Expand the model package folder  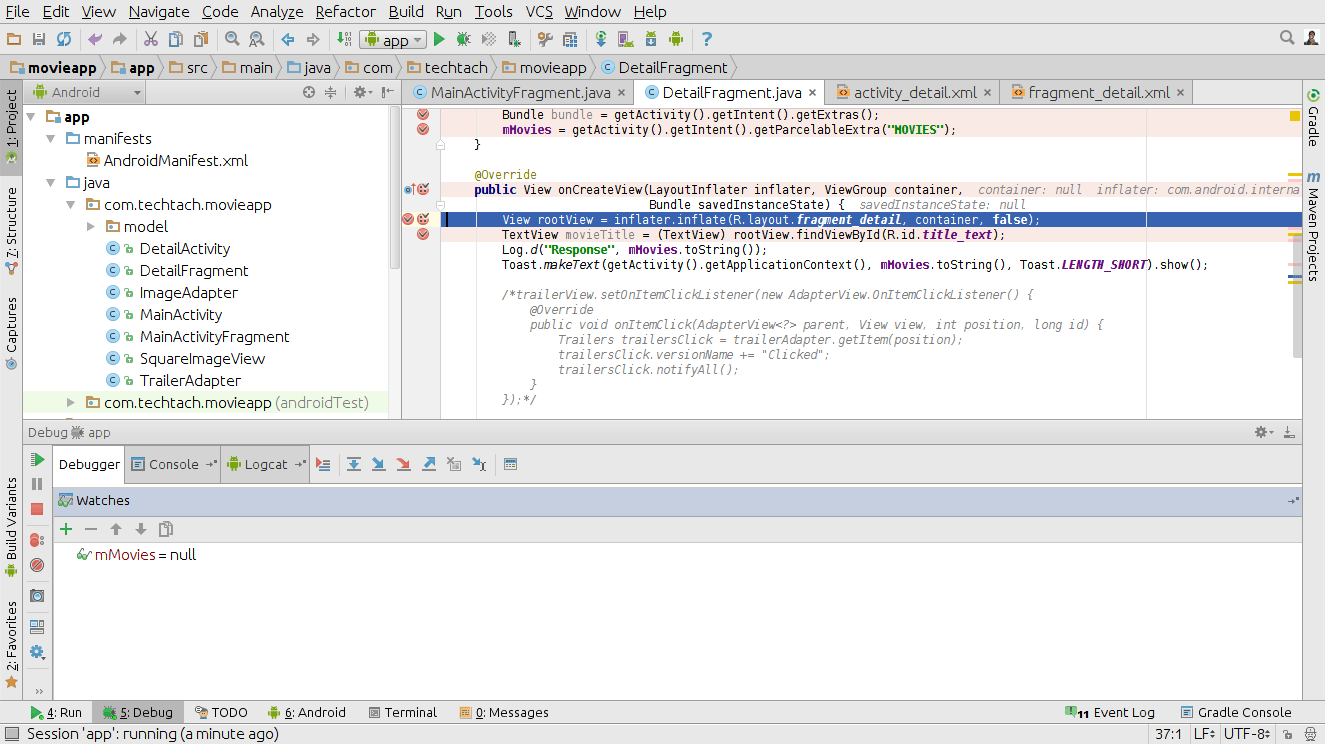click(x=91, y=227)
